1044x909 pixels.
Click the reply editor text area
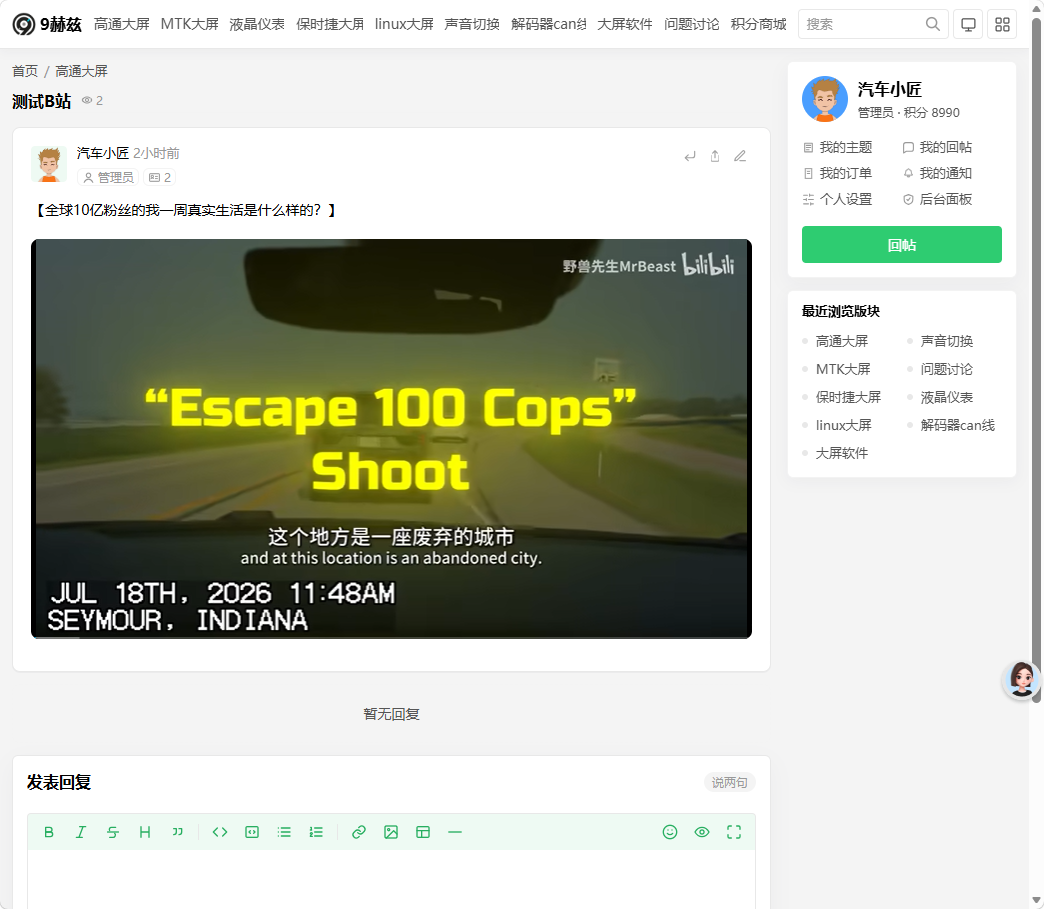[392, 879]
